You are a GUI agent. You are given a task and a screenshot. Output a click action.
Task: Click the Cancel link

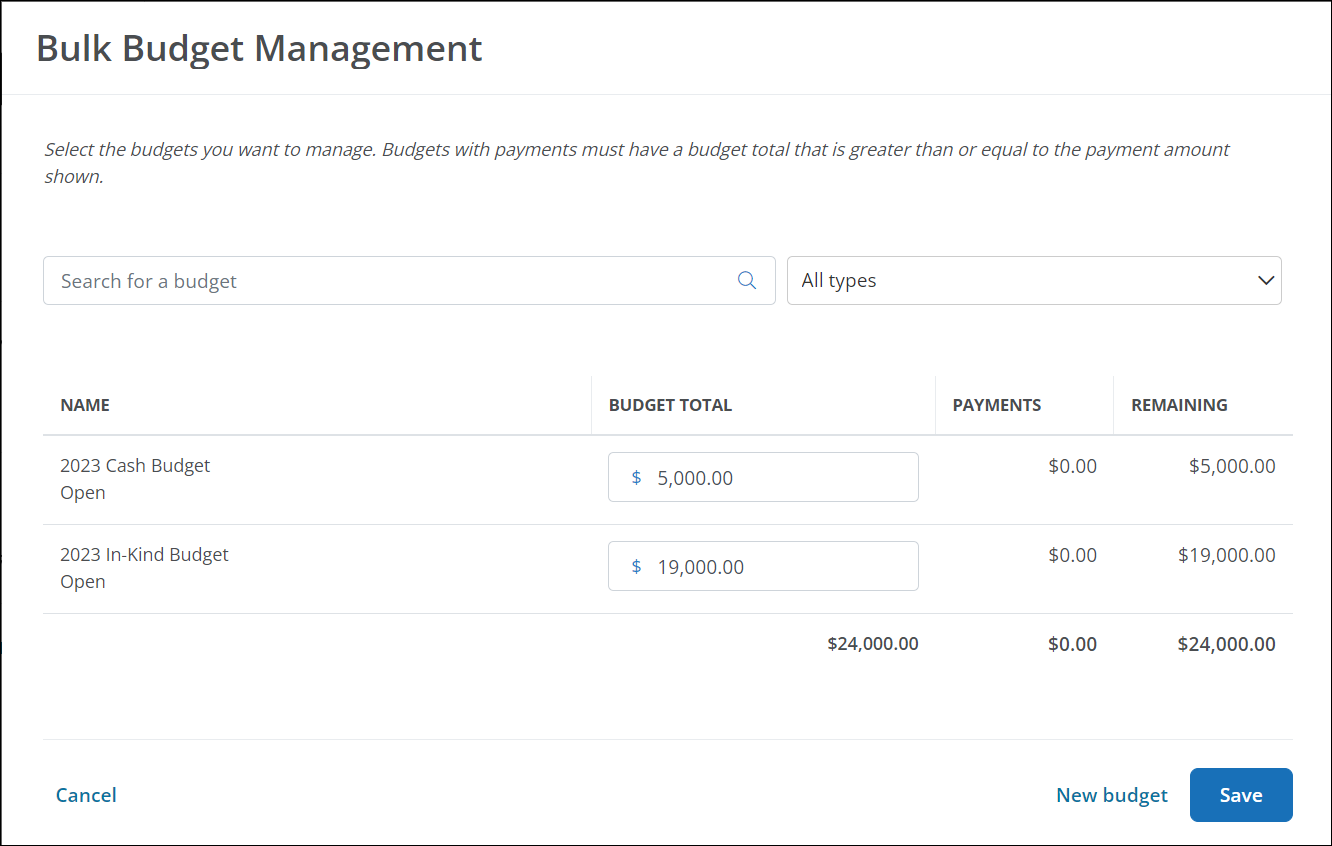point(86,795)
